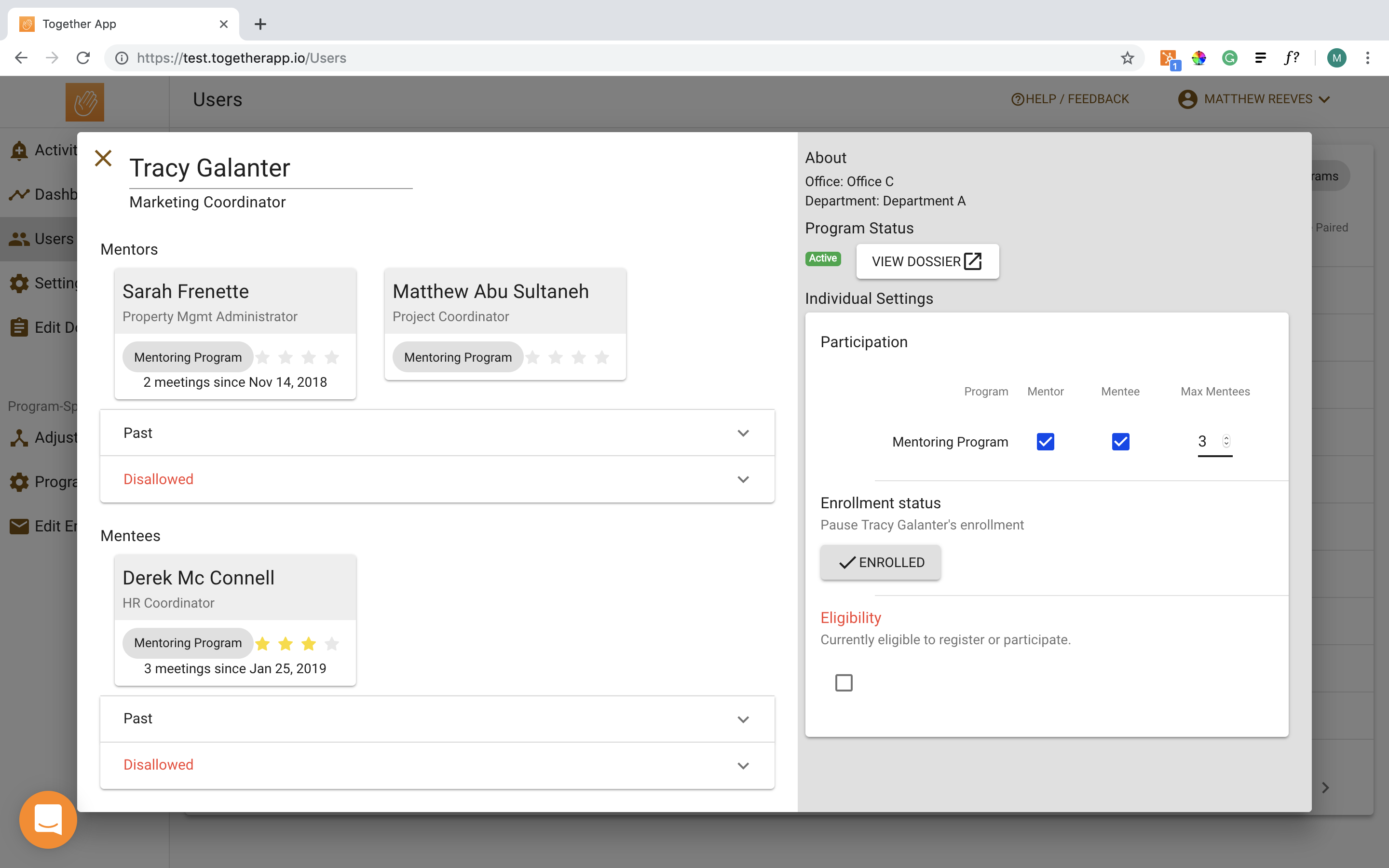Bookmark this page with the star icon
This screenshot has width=1389, height=868.
pyautogui.click(x=1127, y=58)
